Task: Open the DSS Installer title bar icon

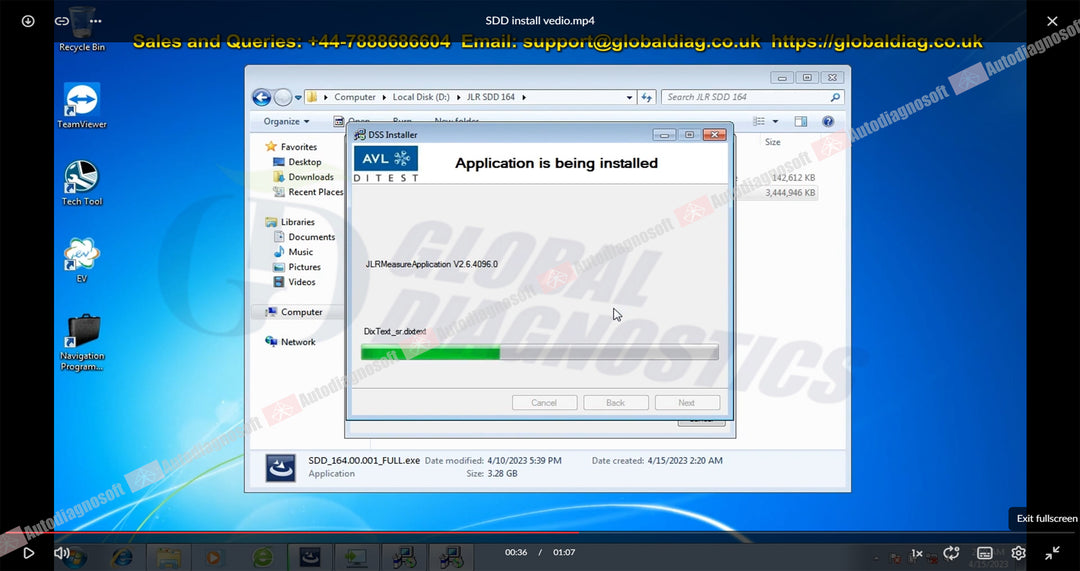Action: tap(360, 135)
